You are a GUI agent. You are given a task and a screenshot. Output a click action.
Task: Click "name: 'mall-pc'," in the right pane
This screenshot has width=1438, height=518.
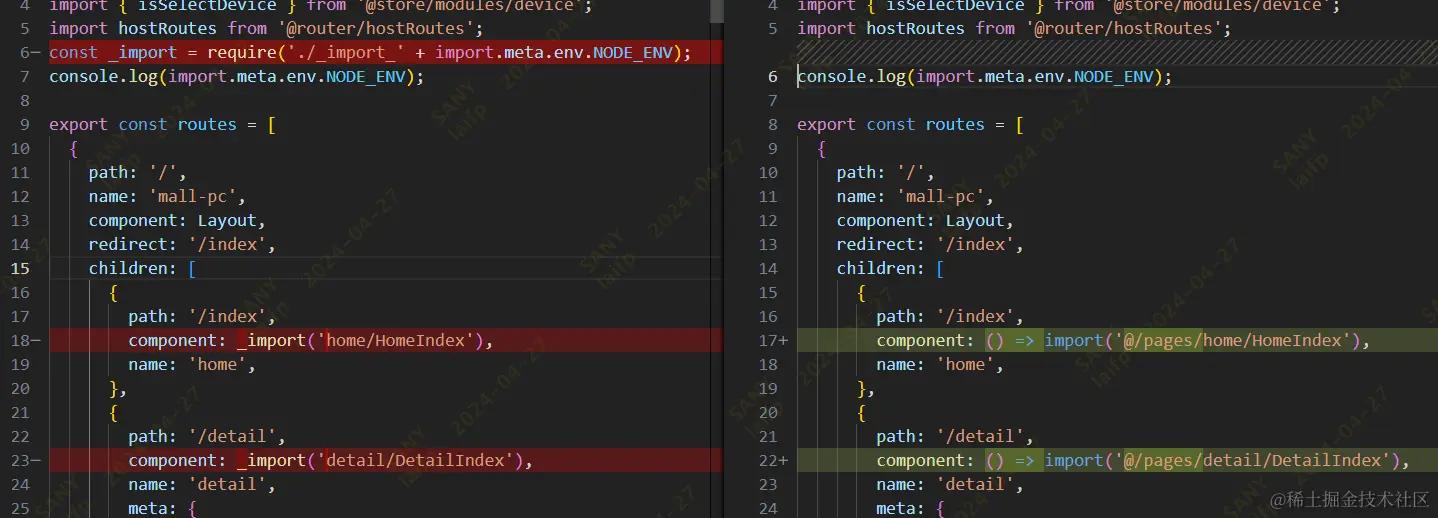[x=920, y=196]
